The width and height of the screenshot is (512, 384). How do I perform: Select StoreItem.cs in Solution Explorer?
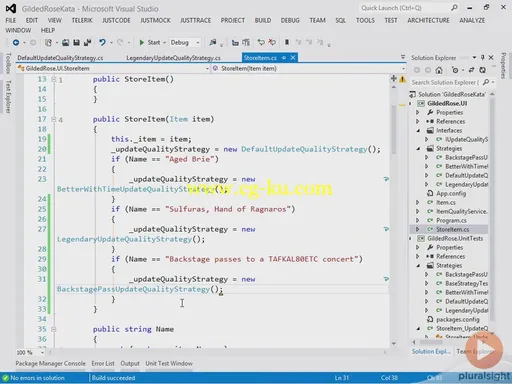point(452,229)
